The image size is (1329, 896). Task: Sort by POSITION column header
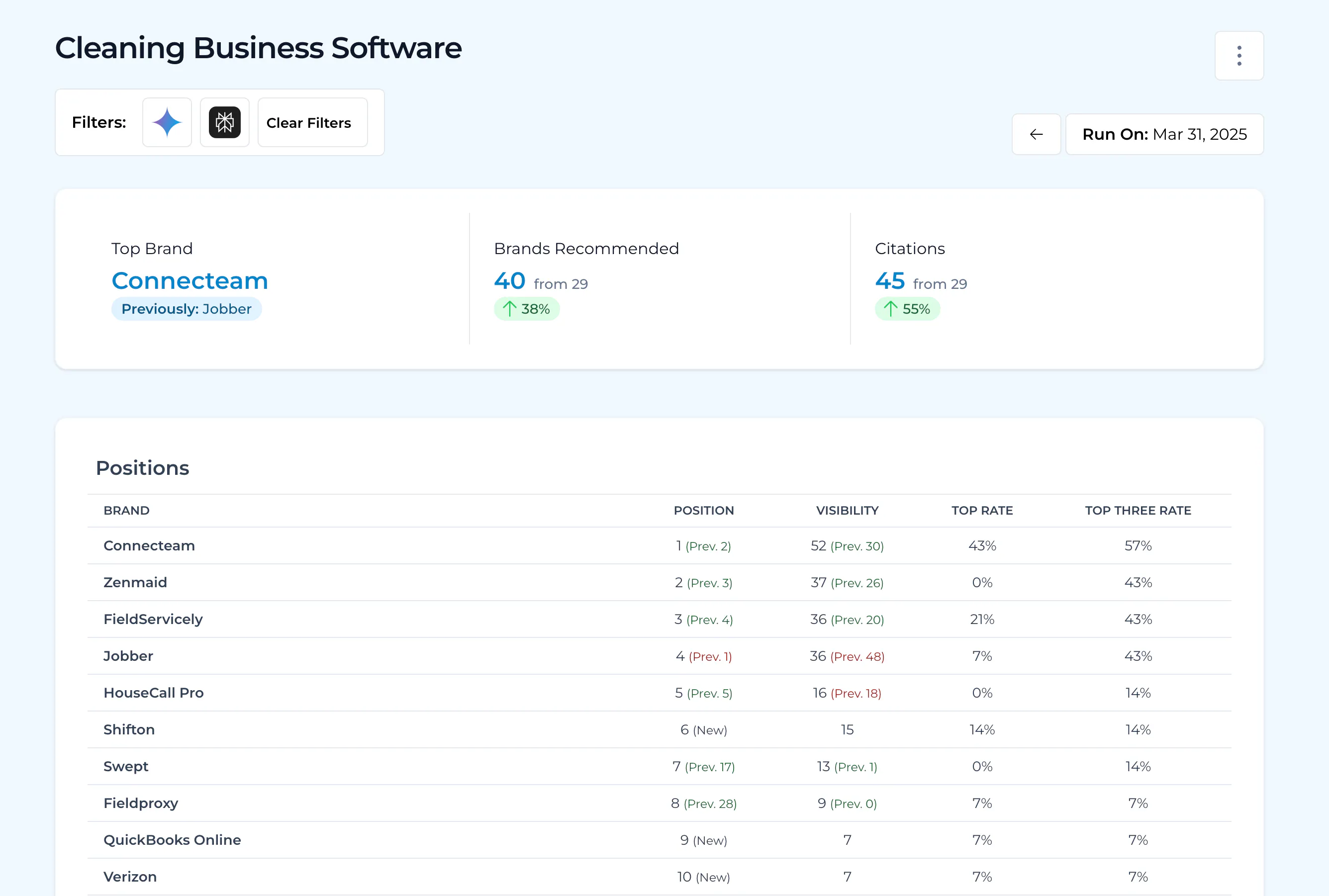click(704, 510)
